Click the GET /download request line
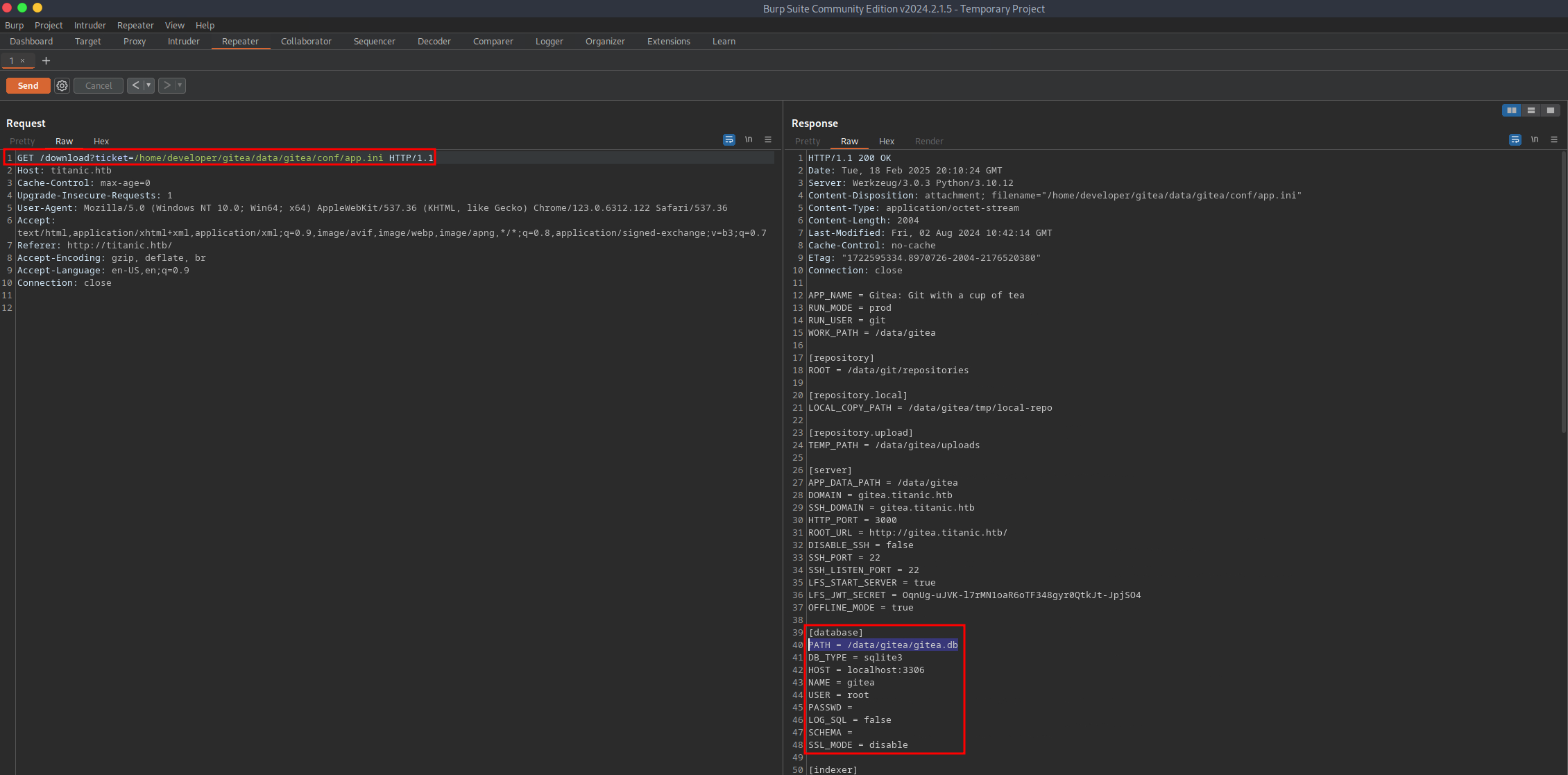Screen dimensions: 1568x775 [225, 158]
